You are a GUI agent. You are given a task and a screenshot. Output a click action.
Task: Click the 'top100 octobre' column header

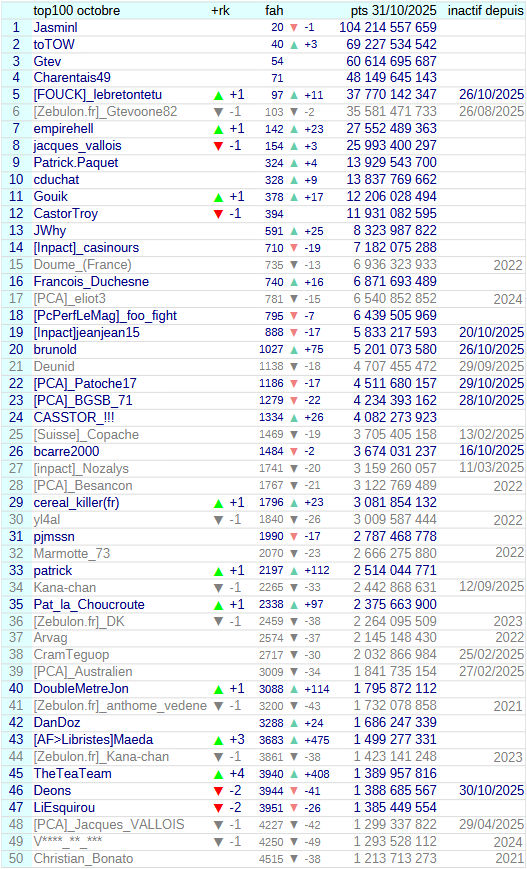coord(76,11)
